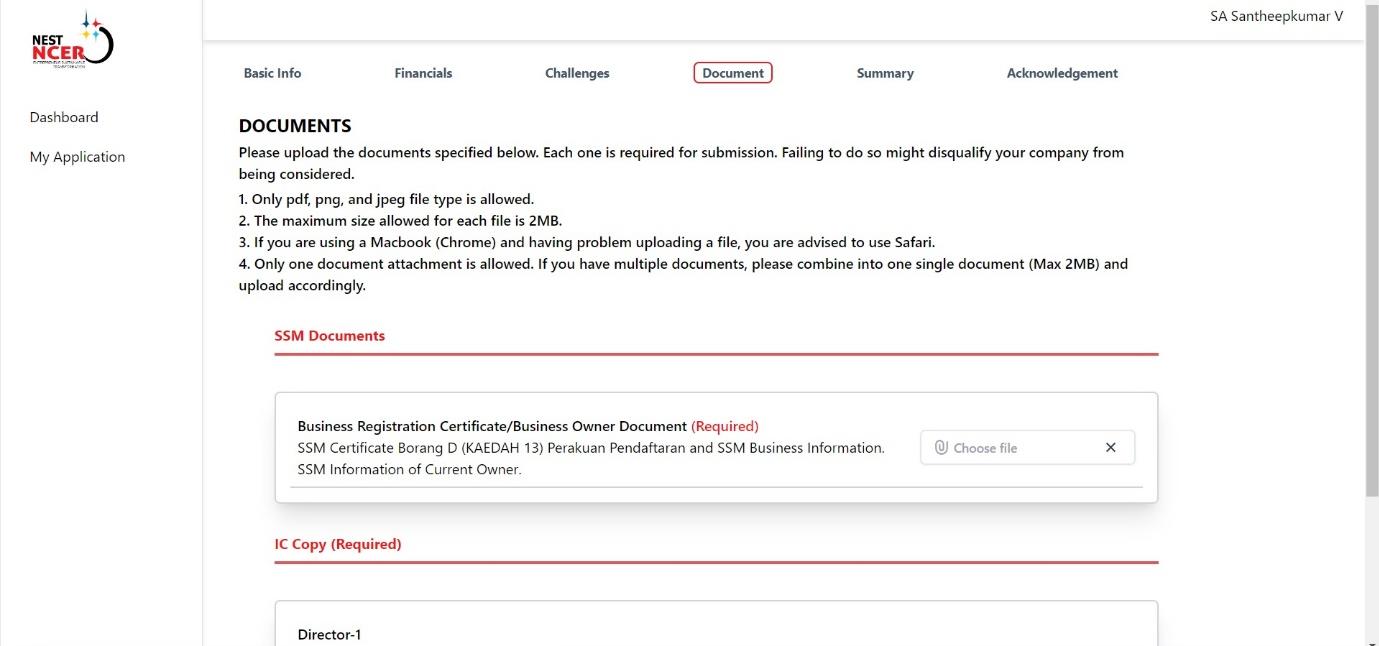Select the Director-1 card label

[x=329, y=634]
